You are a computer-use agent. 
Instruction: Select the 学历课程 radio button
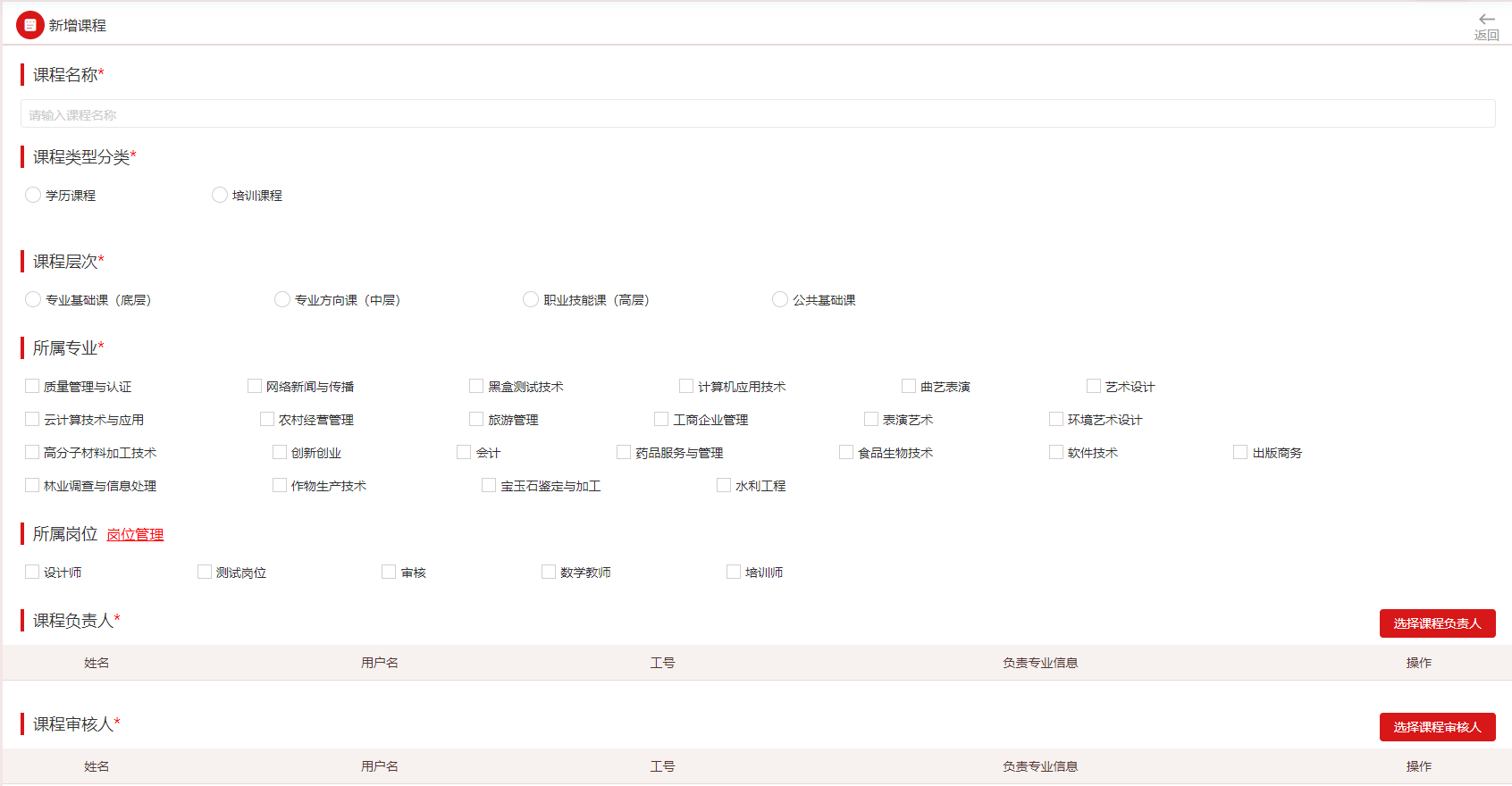pyautogui.click(x=33, y=195)
